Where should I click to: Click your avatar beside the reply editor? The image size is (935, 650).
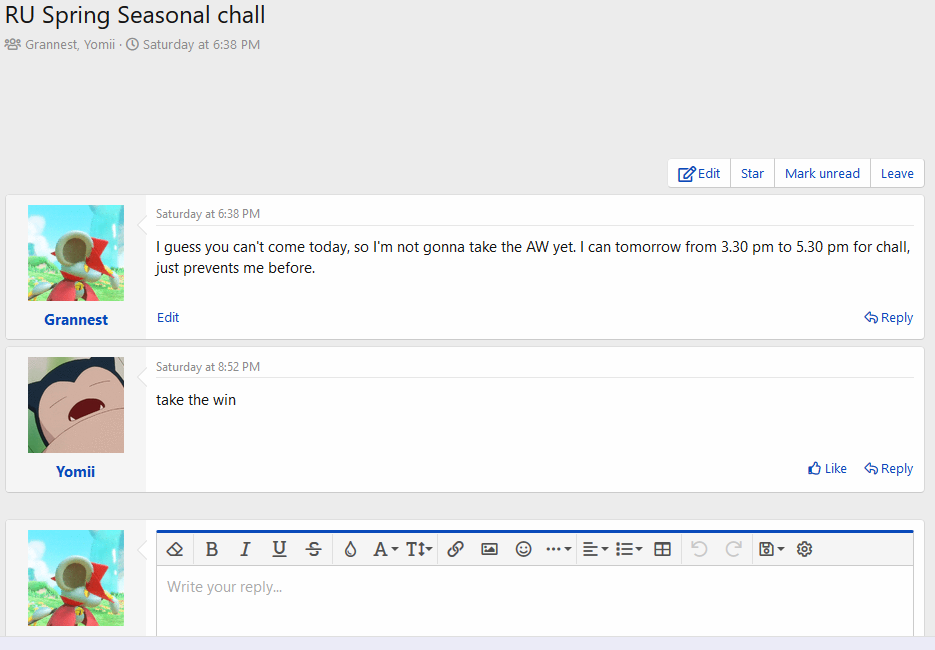[76, 578]
